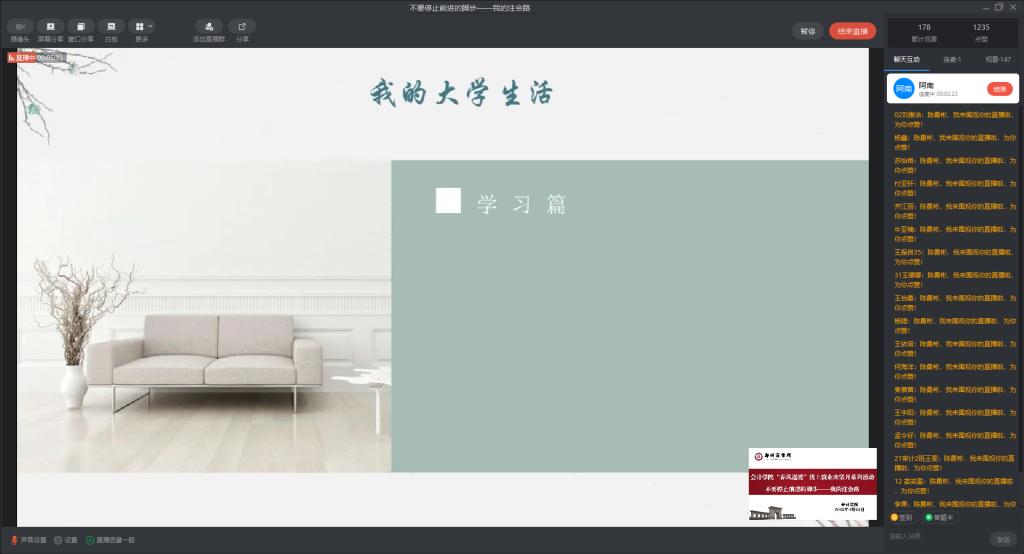1024x554 pixels.
Task: Switch to the 聊天互动 chat tab
Action: click(x=907, y=60)
